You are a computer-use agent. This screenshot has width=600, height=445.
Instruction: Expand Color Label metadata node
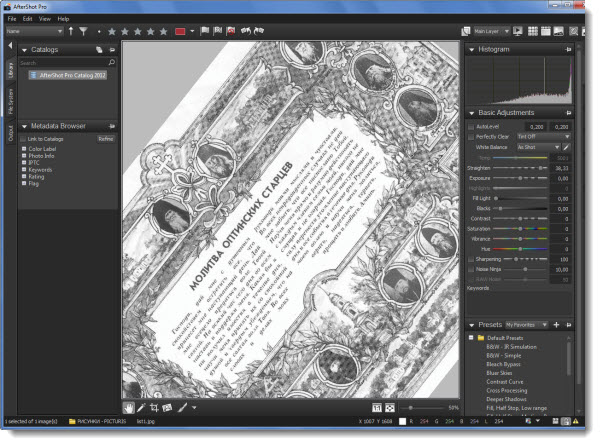[24, 149]
